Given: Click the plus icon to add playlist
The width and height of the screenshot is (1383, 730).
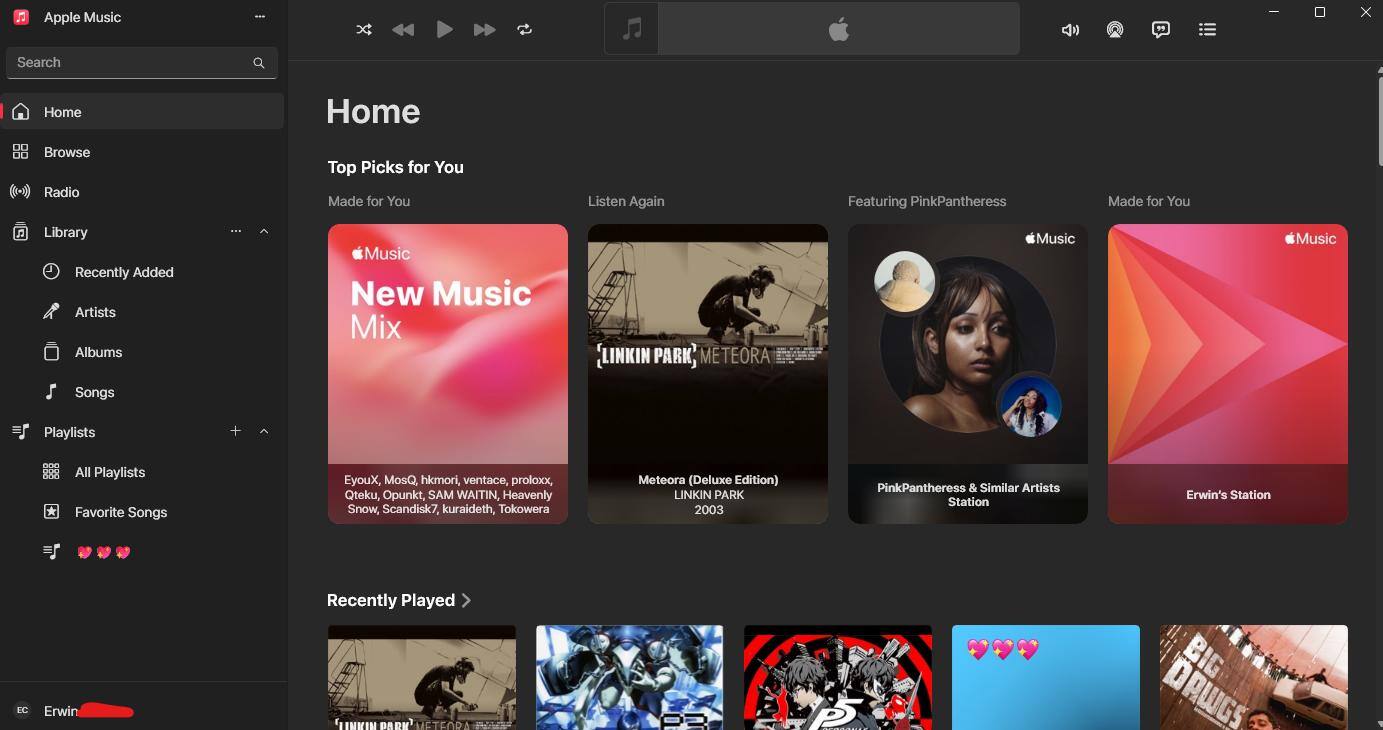Looking at the screenshot, I should click(236, 431).
